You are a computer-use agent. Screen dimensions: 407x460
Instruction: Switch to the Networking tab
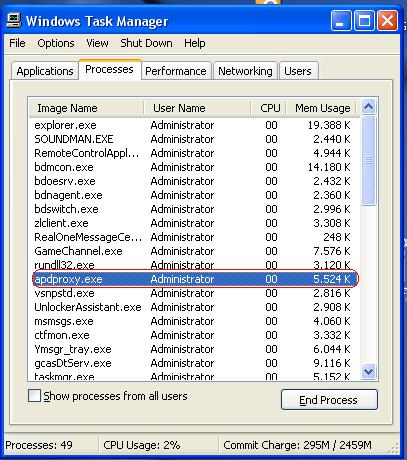[245, 71]
